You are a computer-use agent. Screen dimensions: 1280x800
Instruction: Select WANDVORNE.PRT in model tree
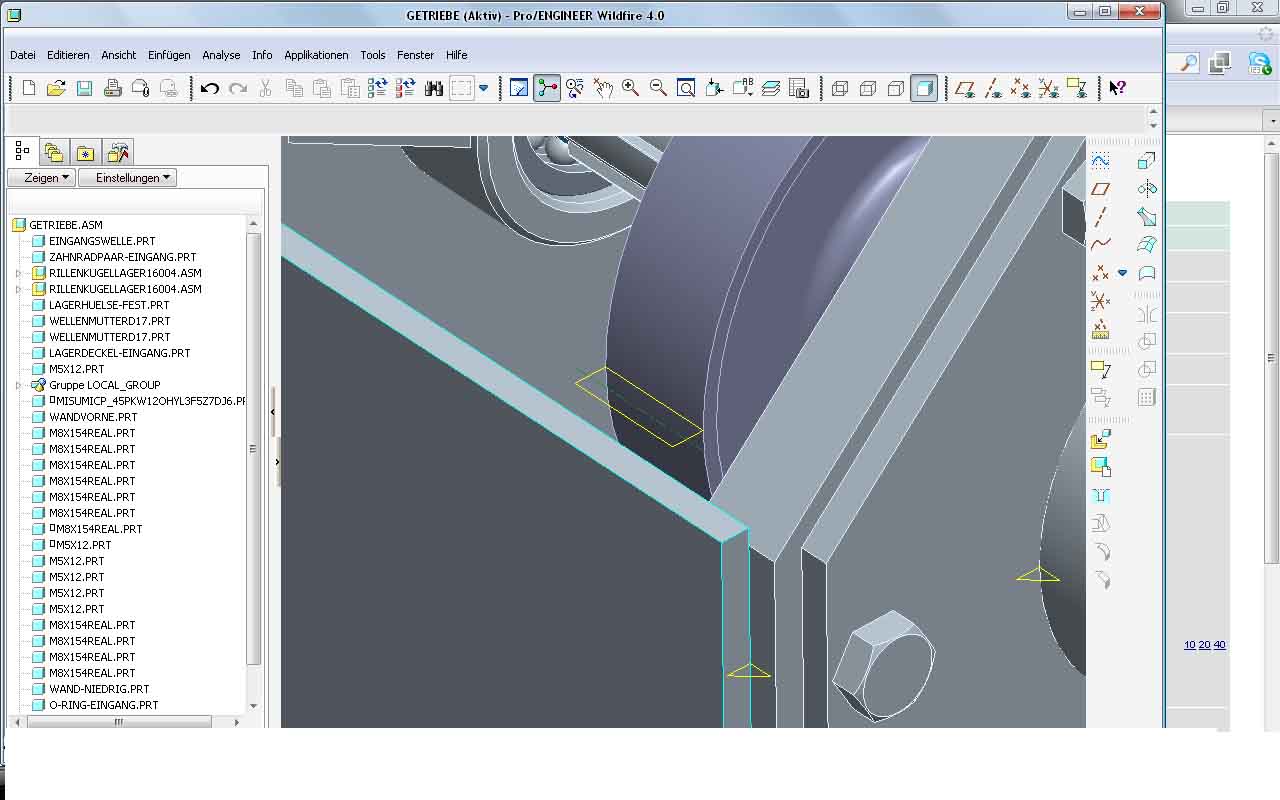point(93,417)
